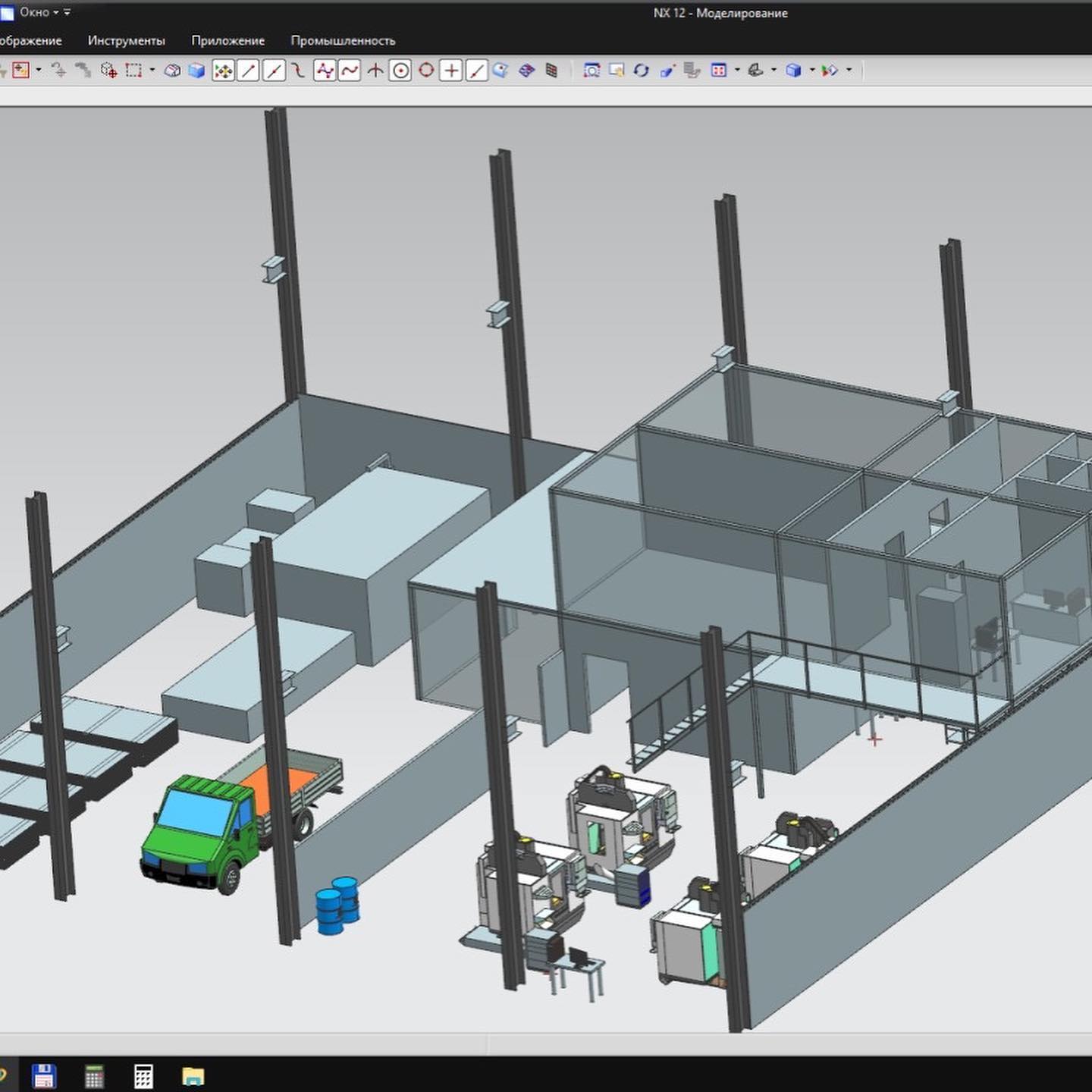This screenshot has height=1092, width=1092.
Task: Click the selection filter red square icon
Action: (x=21, y=71)
